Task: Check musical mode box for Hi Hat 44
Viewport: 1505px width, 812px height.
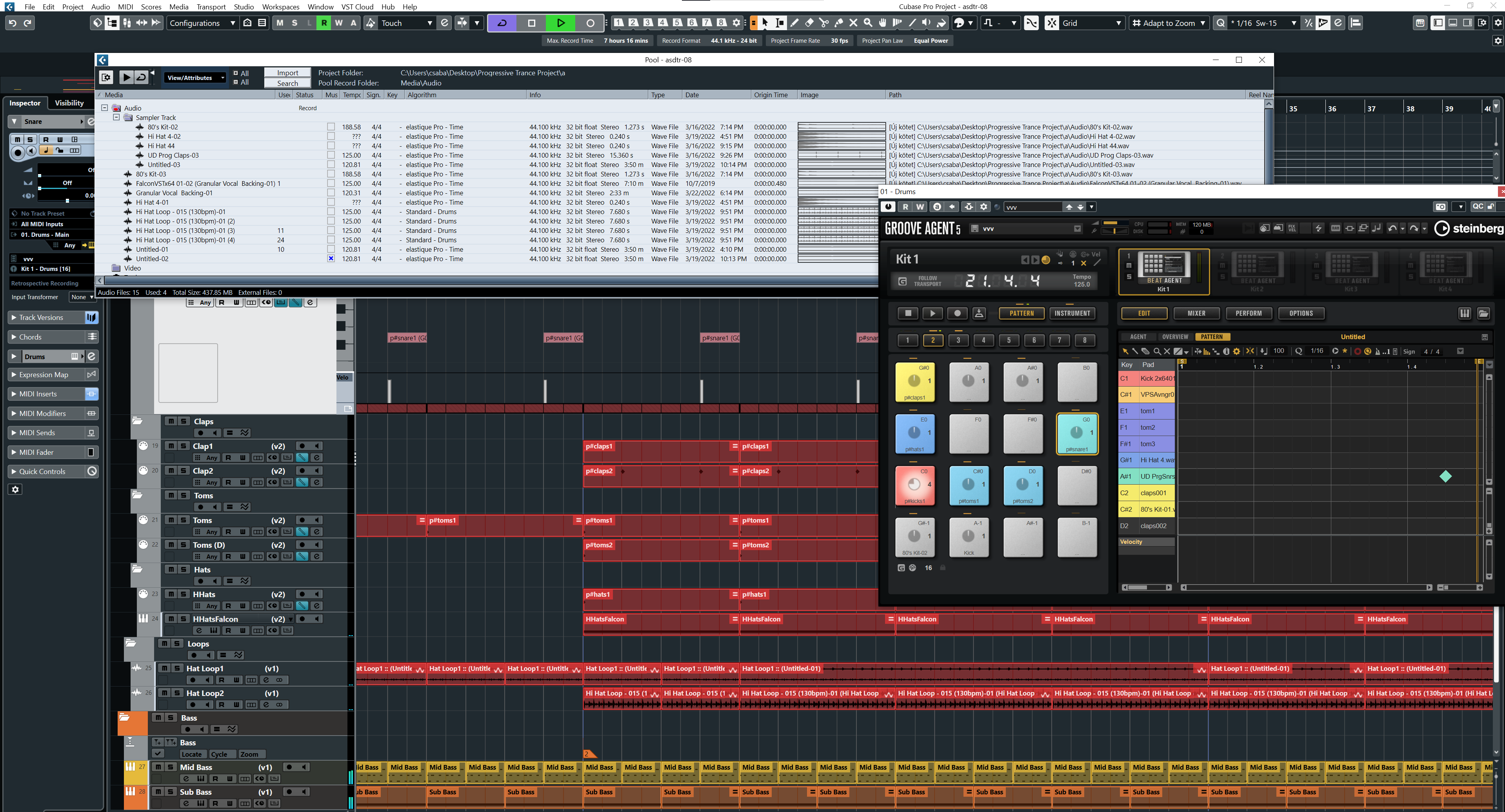Action: tap(331, 146)
